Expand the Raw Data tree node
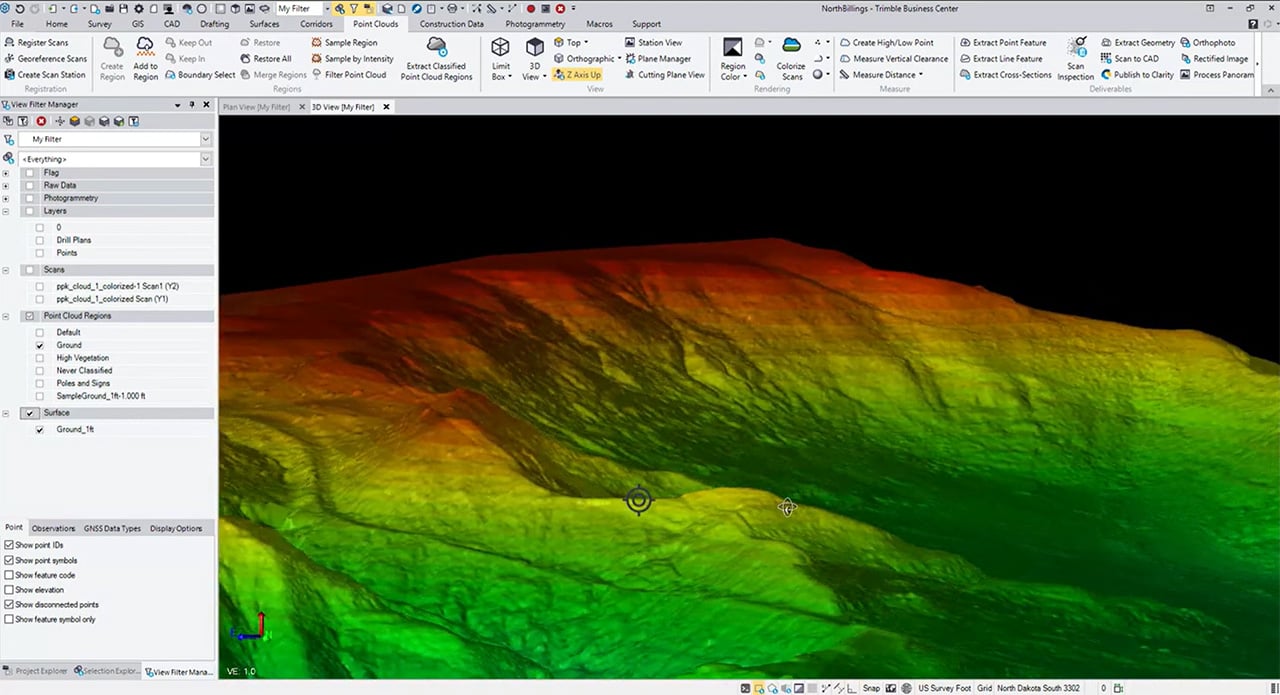The width and height of the screenshot is (1280, 695). pyautogui.click(x=6, y=185)
